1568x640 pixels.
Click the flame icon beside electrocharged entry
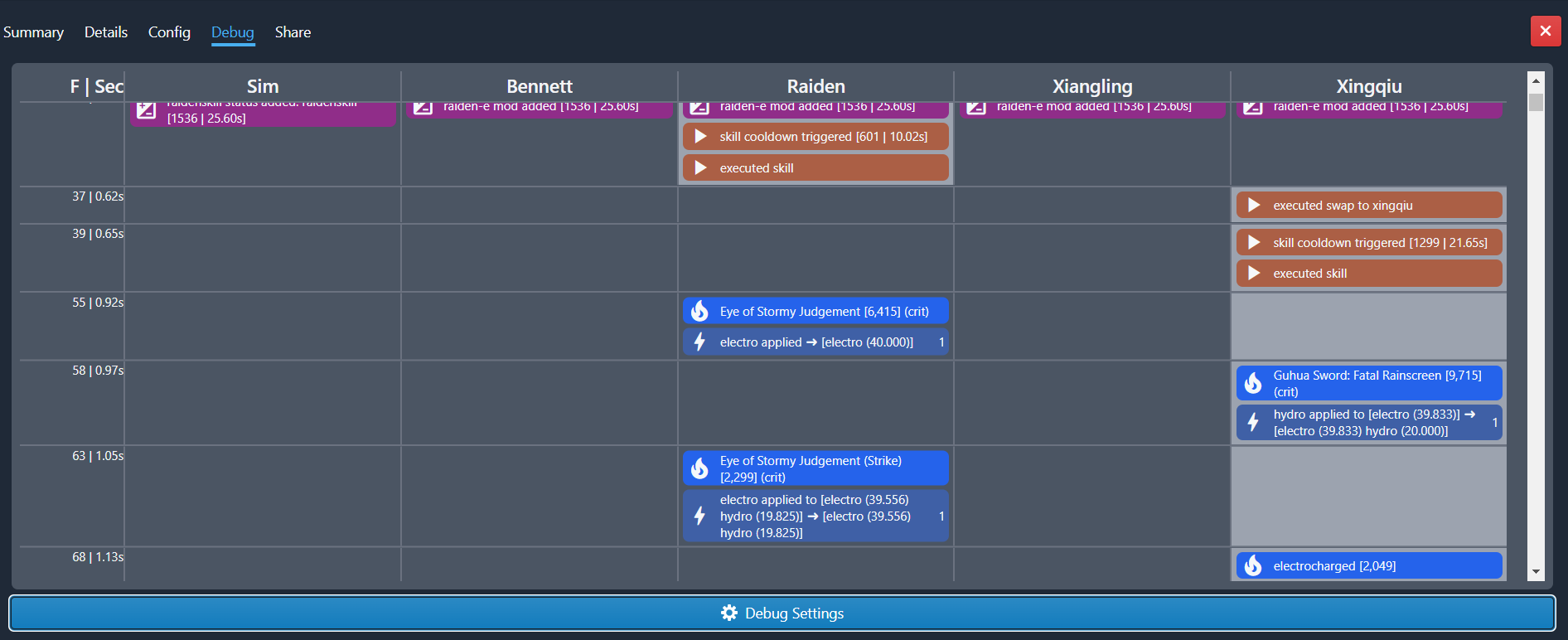pyautogui.click(x=1253, y=565)
